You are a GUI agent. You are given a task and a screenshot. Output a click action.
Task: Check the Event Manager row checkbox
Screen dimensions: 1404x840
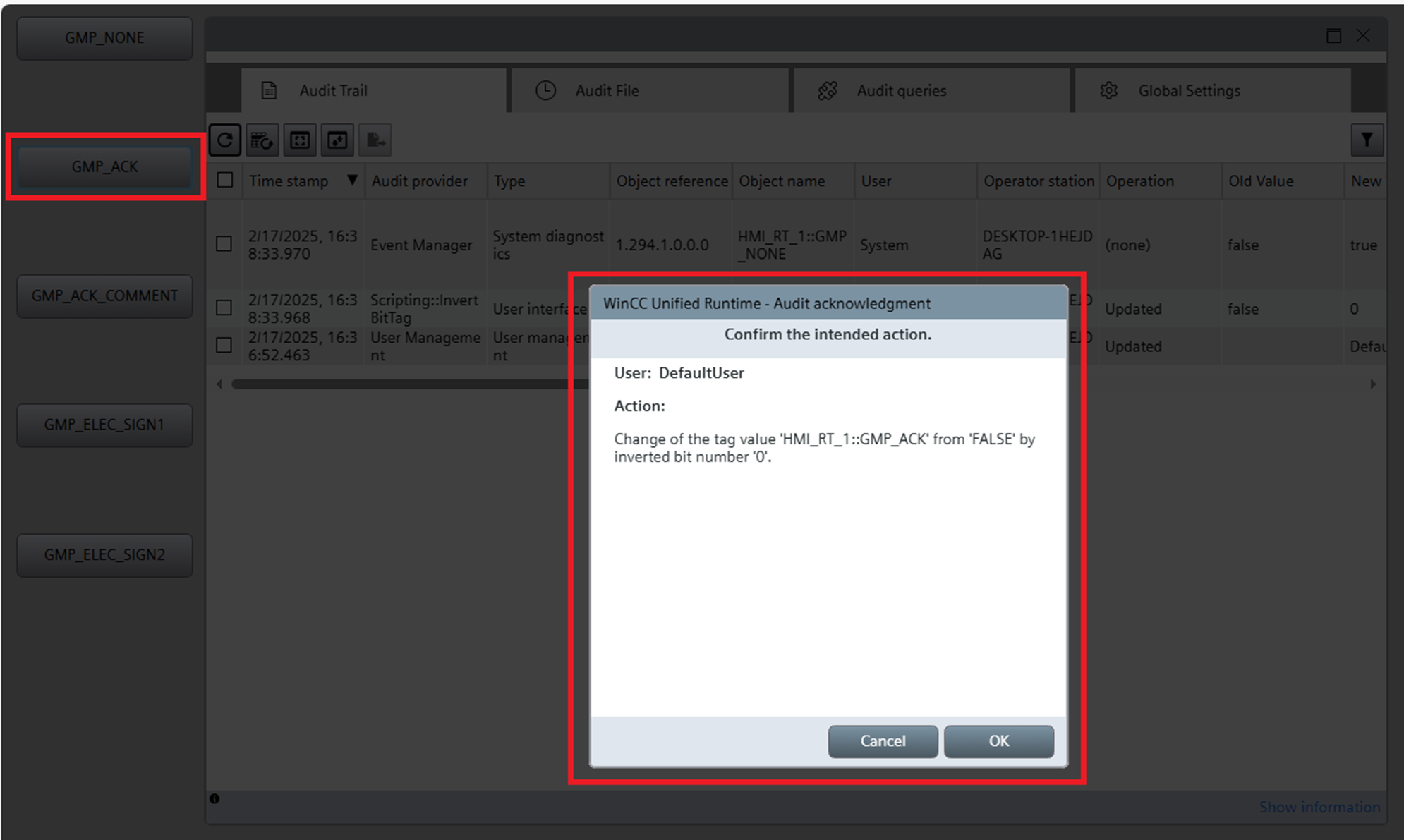tap(224, 244)
